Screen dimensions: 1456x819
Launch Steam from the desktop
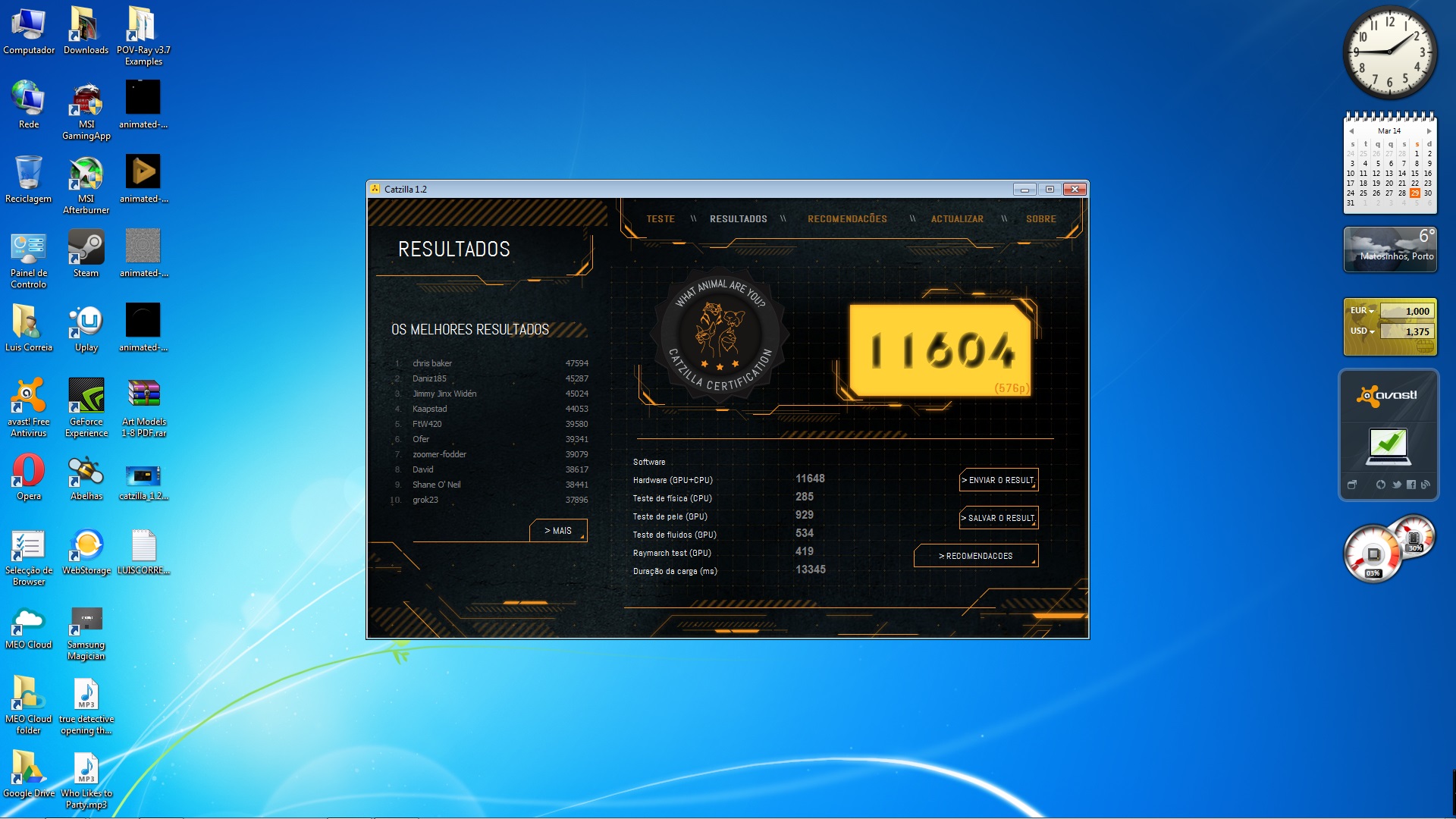[86, 254]
